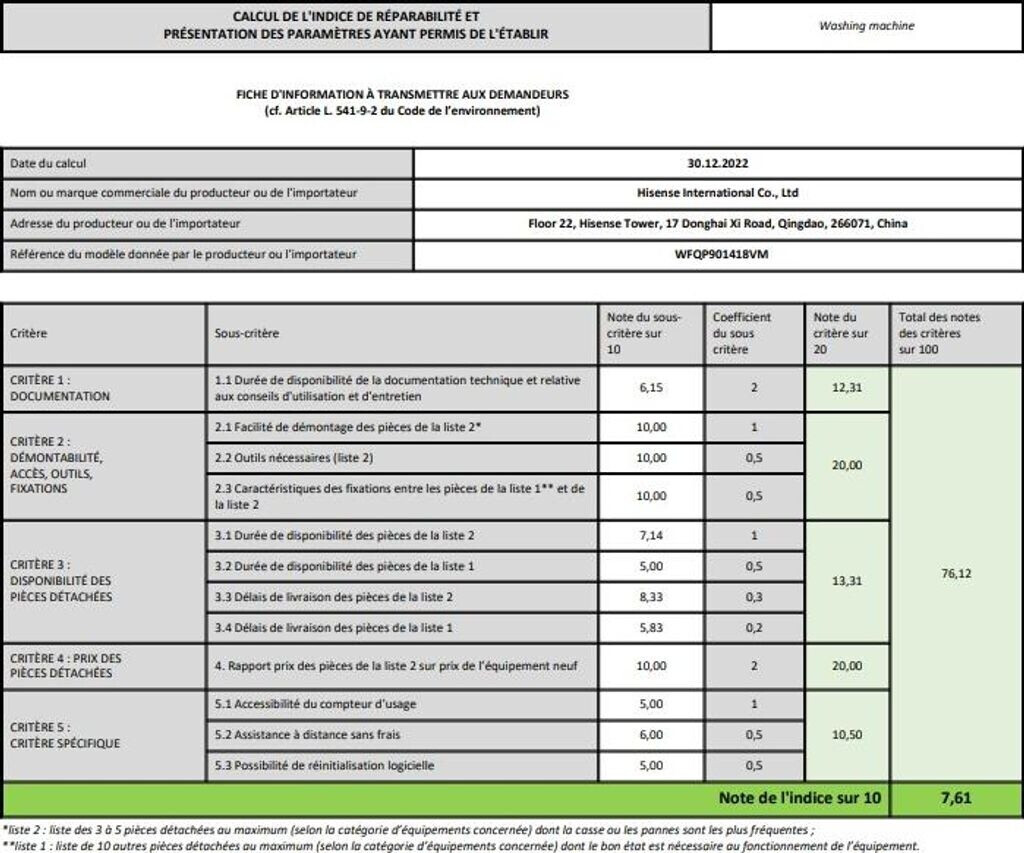
Task: Select the 8,33 delivery delay score
Action: pyautogui.click(x=651, y=597)
